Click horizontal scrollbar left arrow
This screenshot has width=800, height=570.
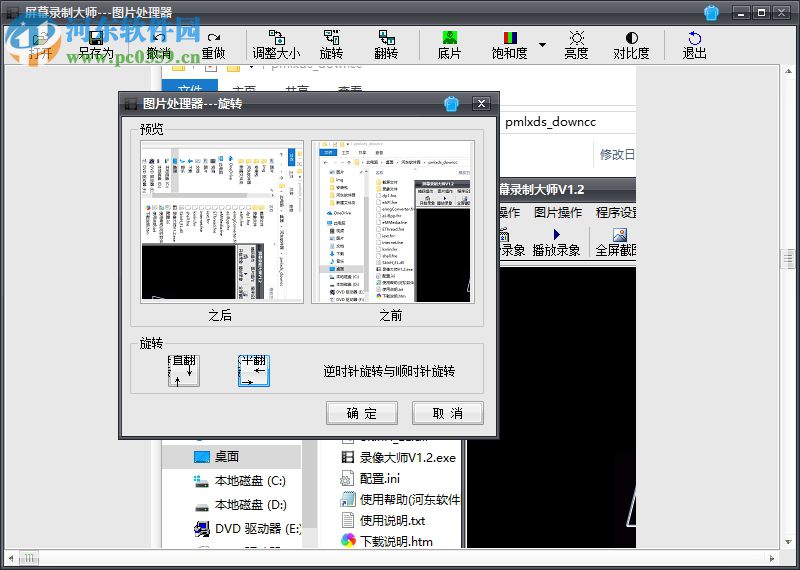point(11,559)
